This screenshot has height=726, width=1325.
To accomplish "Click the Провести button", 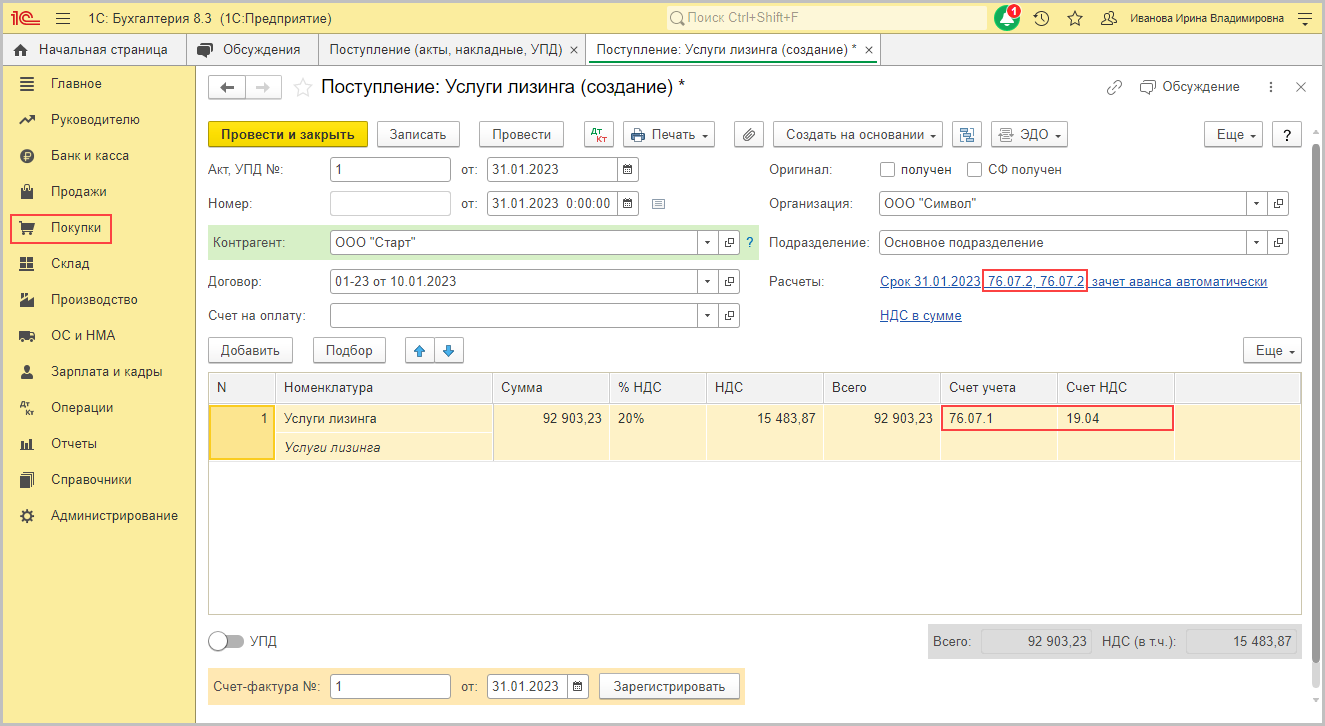I will click(x=521, y=134).
